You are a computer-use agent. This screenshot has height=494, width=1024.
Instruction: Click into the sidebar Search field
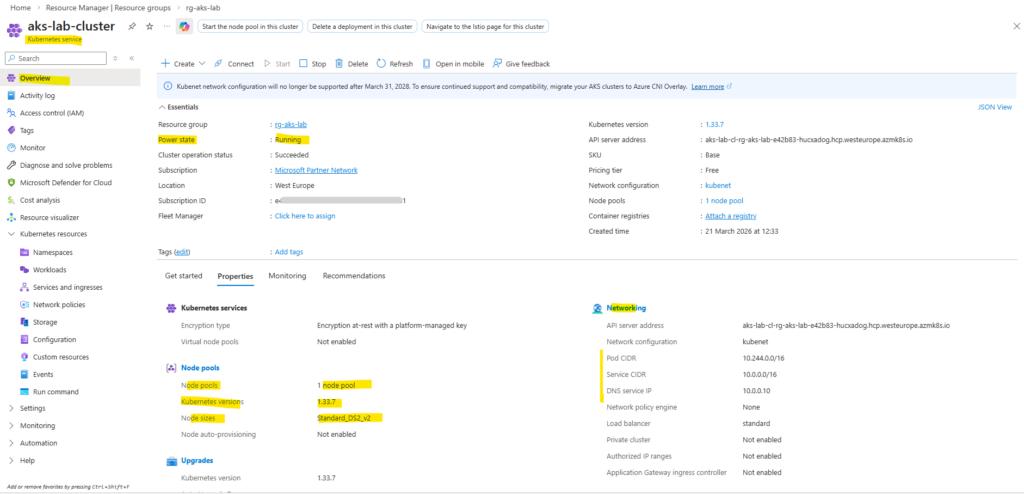point(55,59)
